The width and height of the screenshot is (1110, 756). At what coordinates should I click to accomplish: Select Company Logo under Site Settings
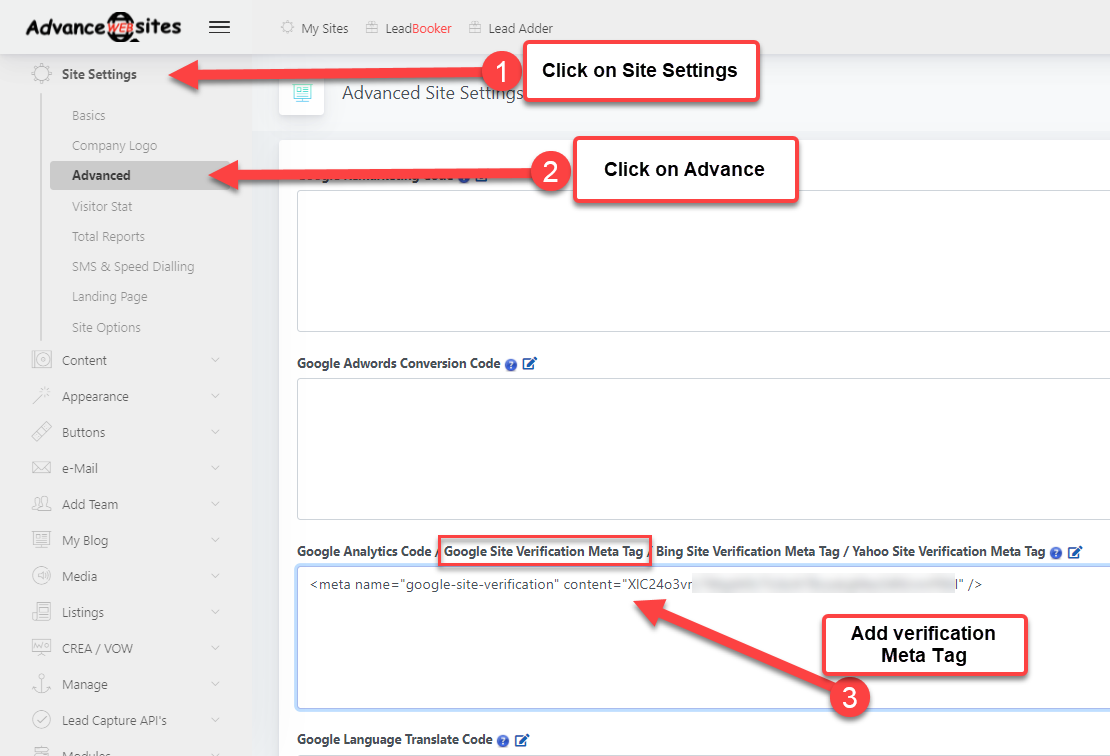114,146
